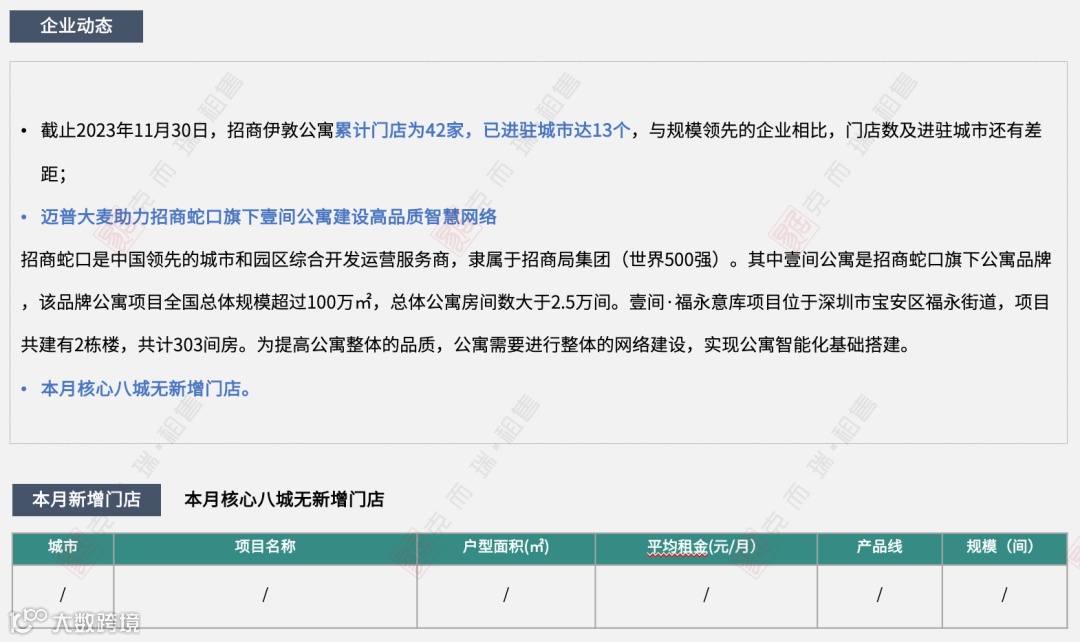Click the text 总体公寓房间数大于2.5万间
The height and width of the screenshot is (642, 1080).
501,302
